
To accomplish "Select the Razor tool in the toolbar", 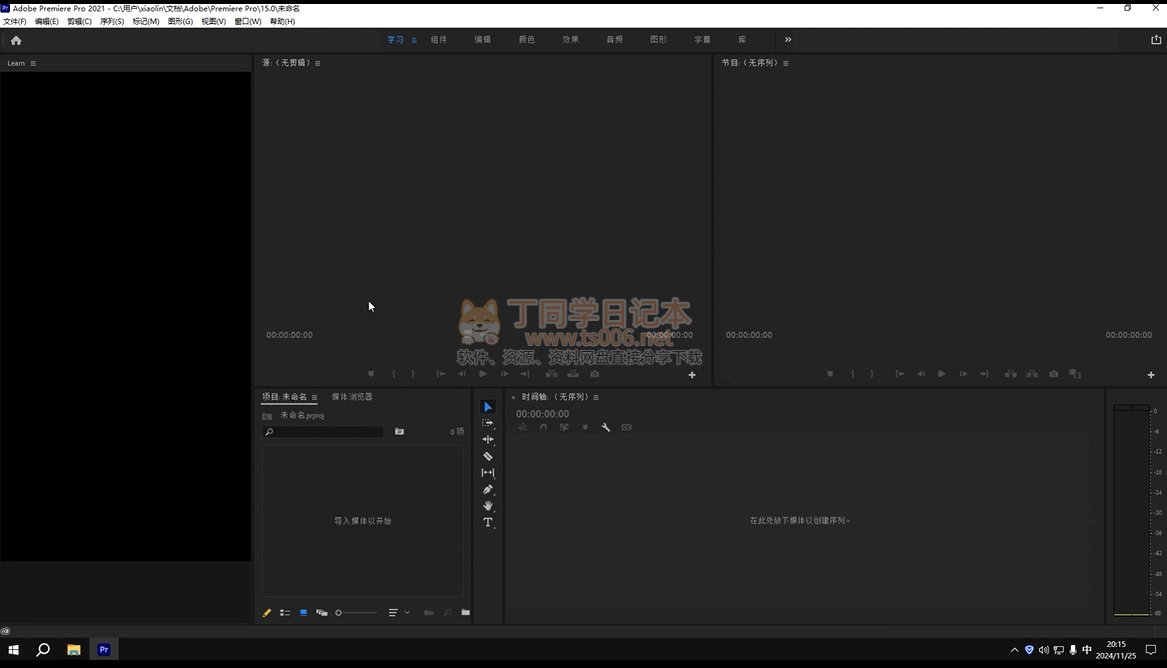I will pos(488,456).
